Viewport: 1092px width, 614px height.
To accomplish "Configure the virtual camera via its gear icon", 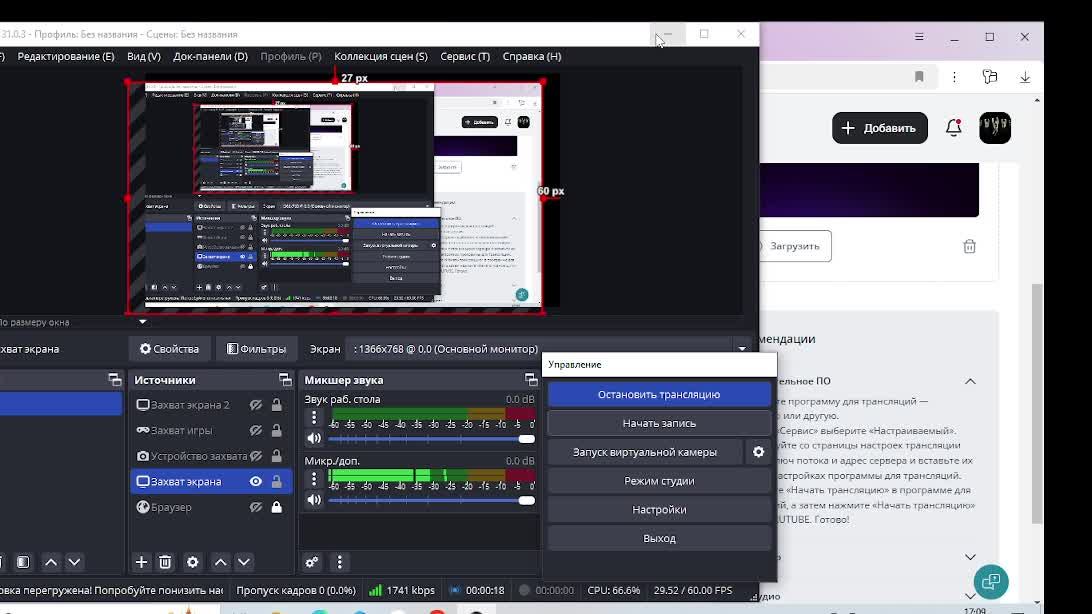I will 758,452.
